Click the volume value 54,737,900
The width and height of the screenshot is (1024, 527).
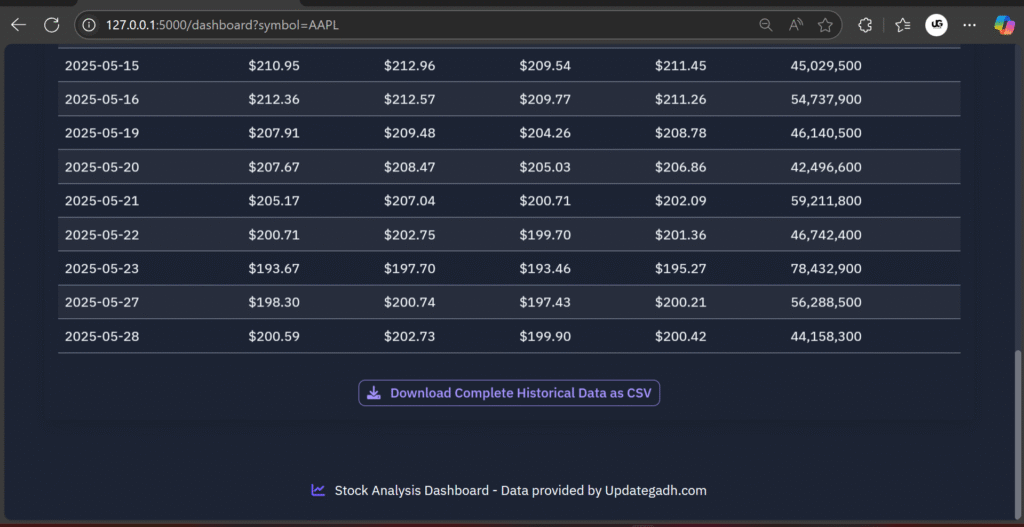coord(826,99)
